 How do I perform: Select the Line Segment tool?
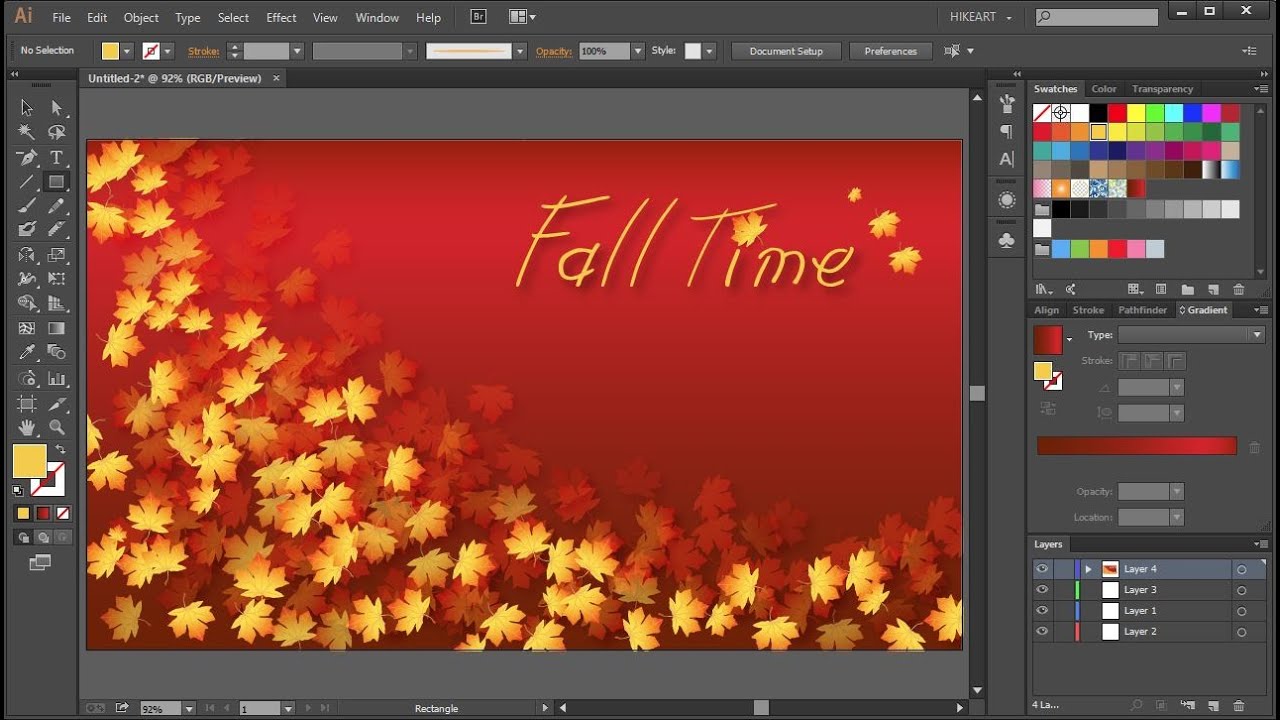(x=27, y=182)
